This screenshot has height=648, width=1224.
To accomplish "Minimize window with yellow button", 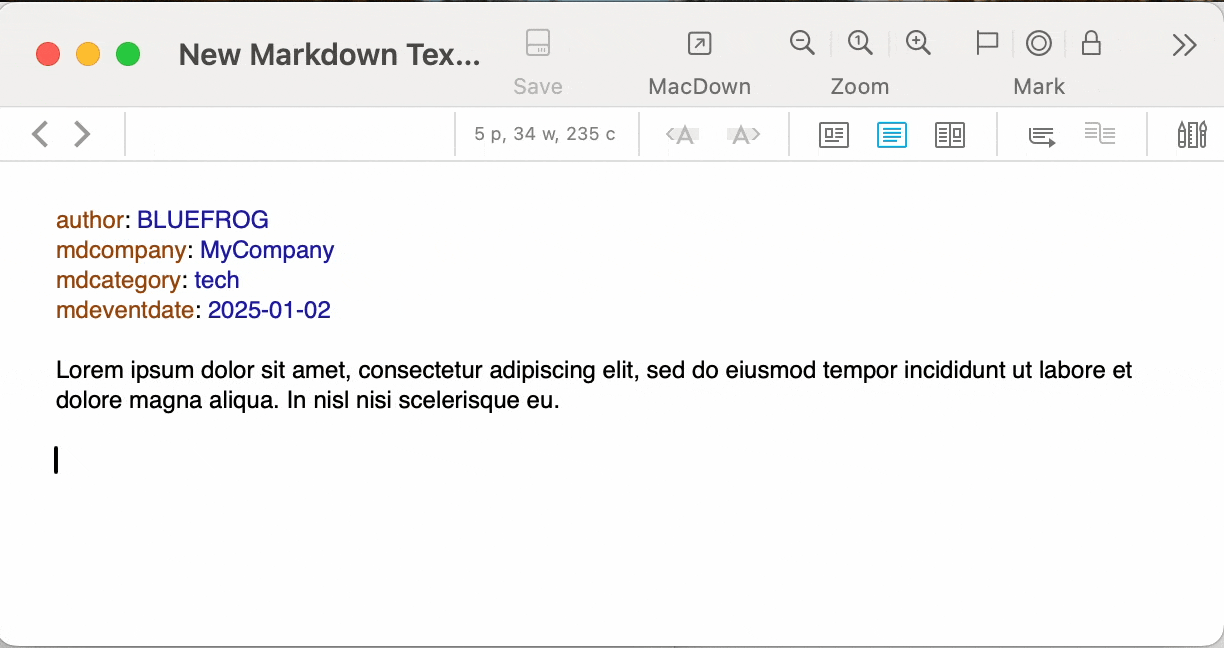I will (x=88, y=54).
